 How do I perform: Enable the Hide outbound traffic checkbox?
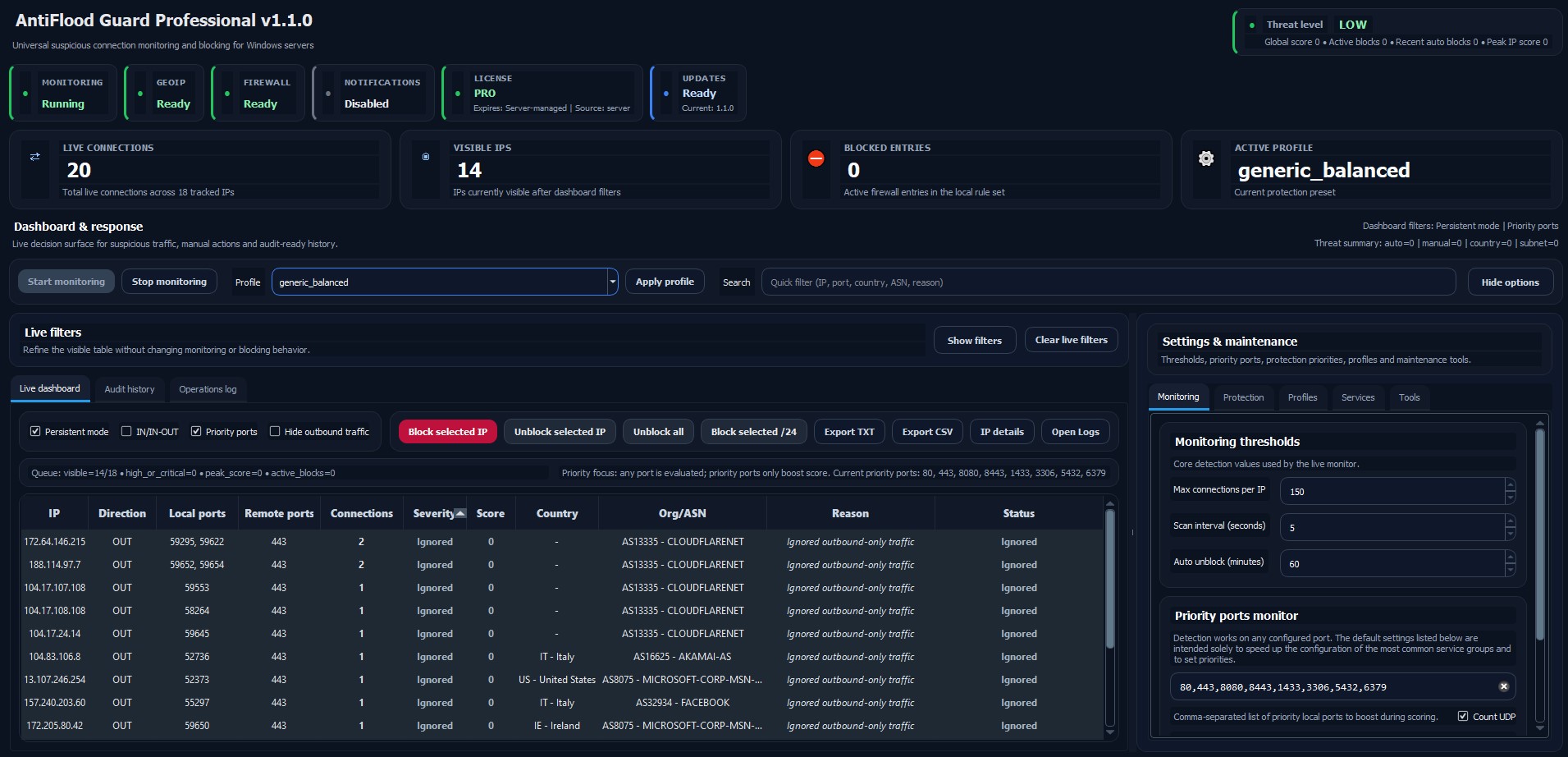(x=275, y=431)
